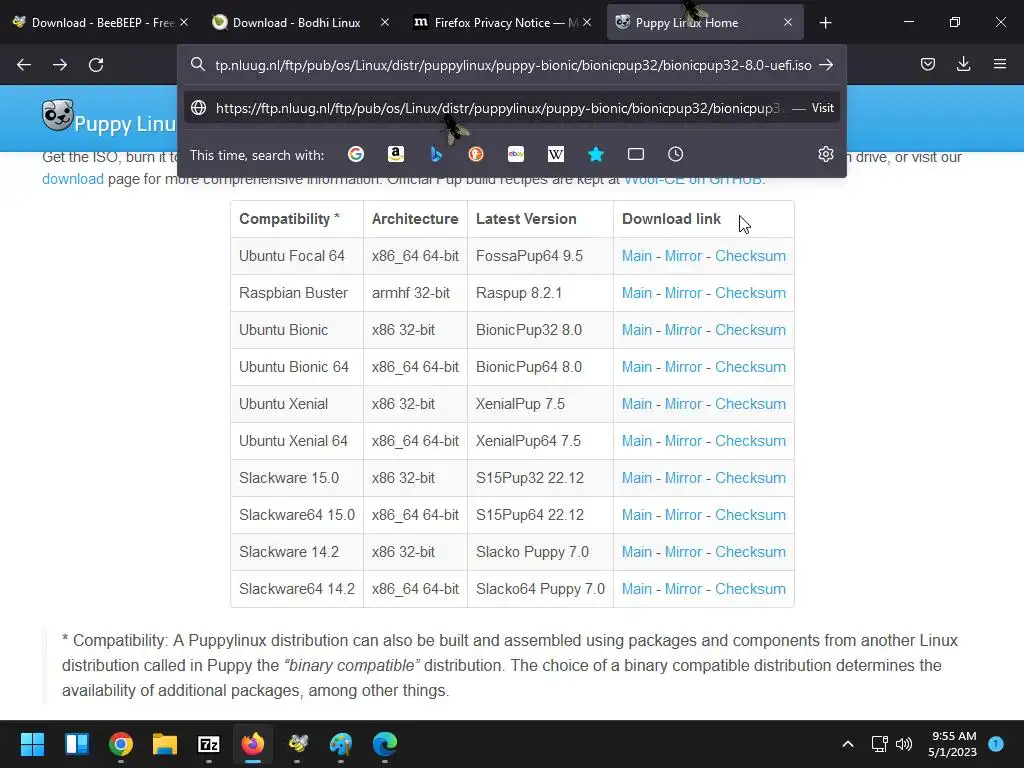The image size is (1024, 768).
Task: Switch to Download - Bodhi Linux tab
Action: pyautogui.click(x=300, y=22)
